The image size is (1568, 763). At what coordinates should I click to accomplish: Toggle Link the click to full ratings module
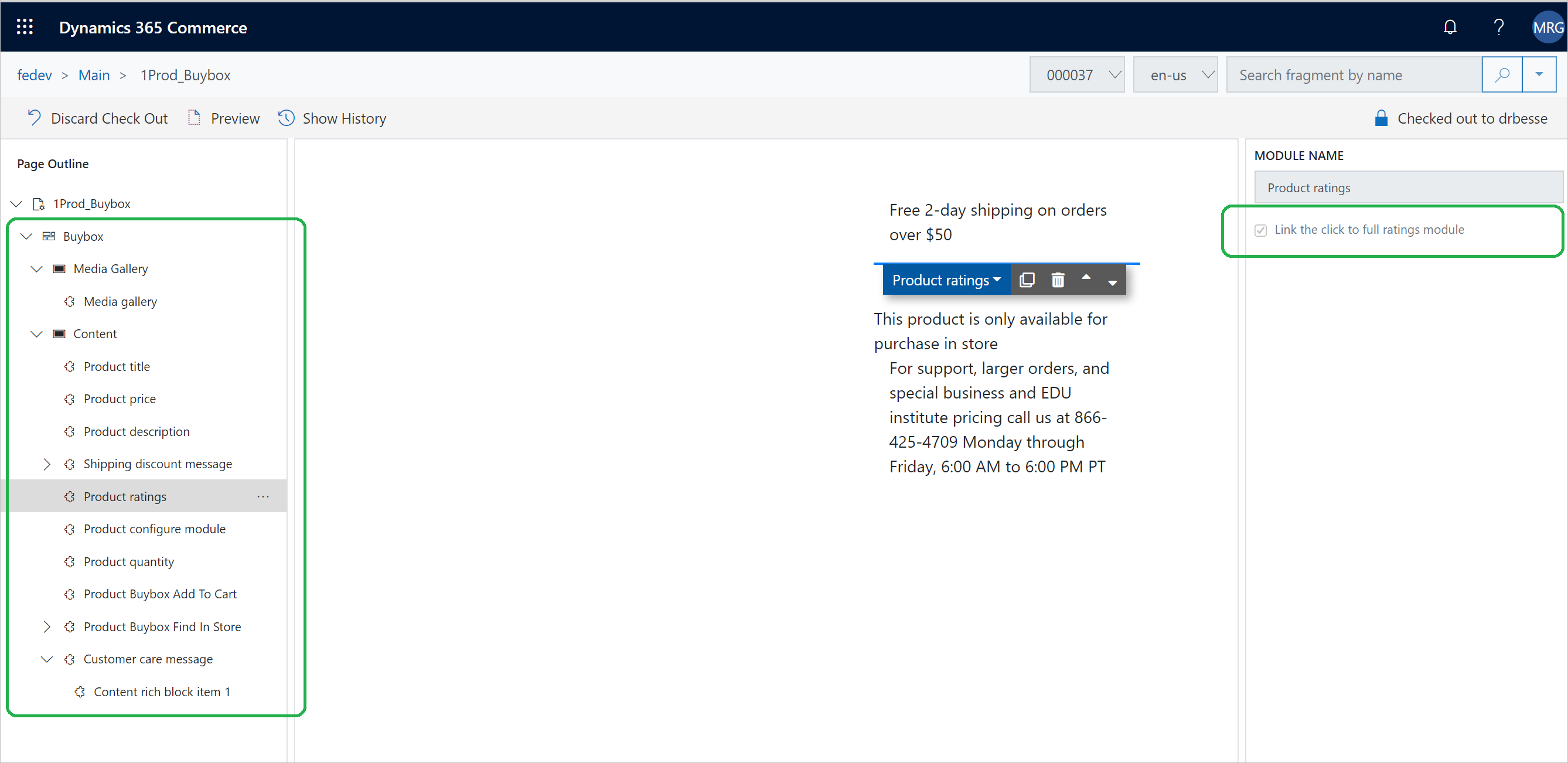pyautogui.click(x=1261, y=229)
